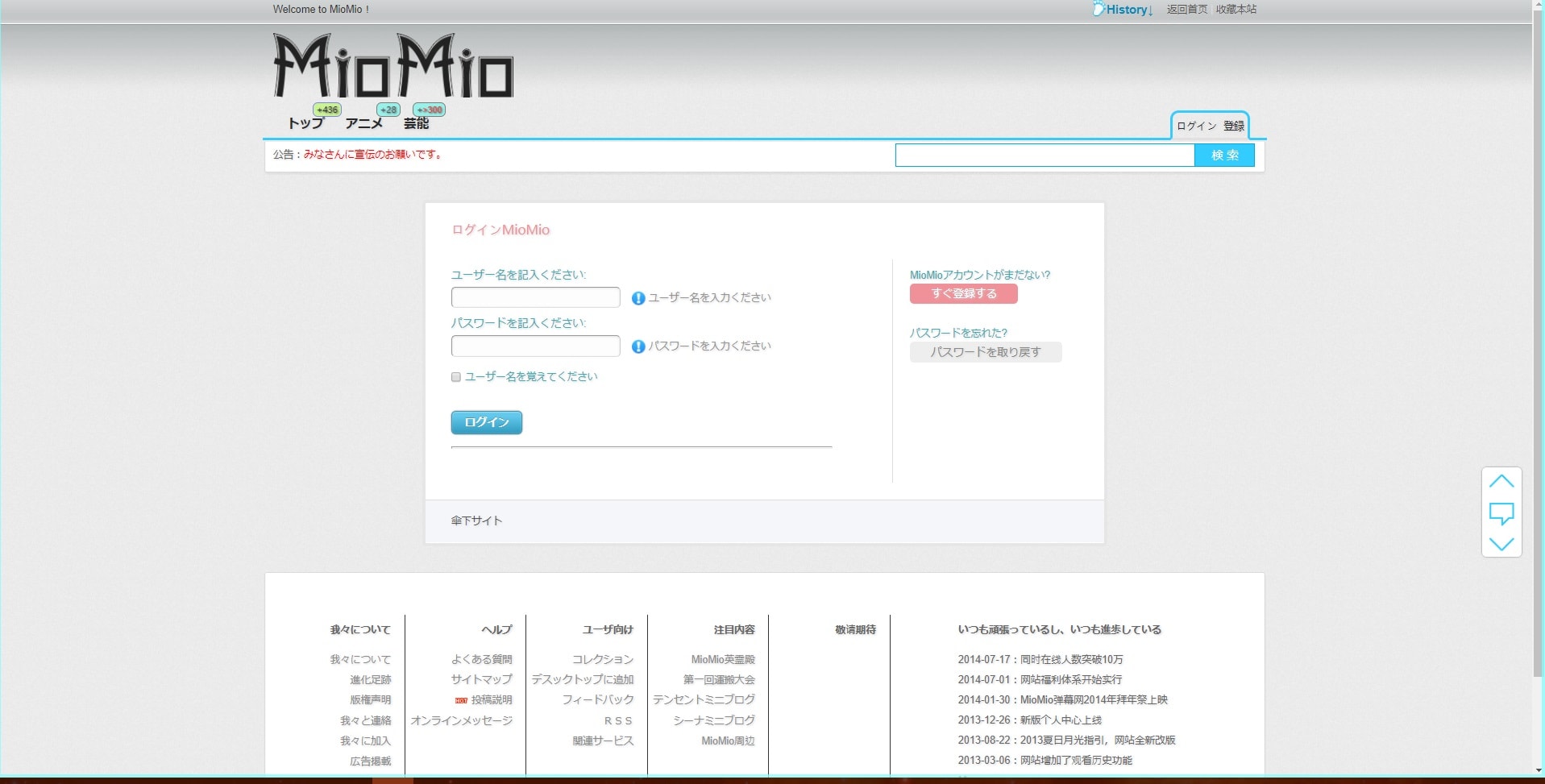Image resolution: width=1545 pixels, height=784 pixels.
Task: Open the 関連サービス link
Action: tap(604, 740)
